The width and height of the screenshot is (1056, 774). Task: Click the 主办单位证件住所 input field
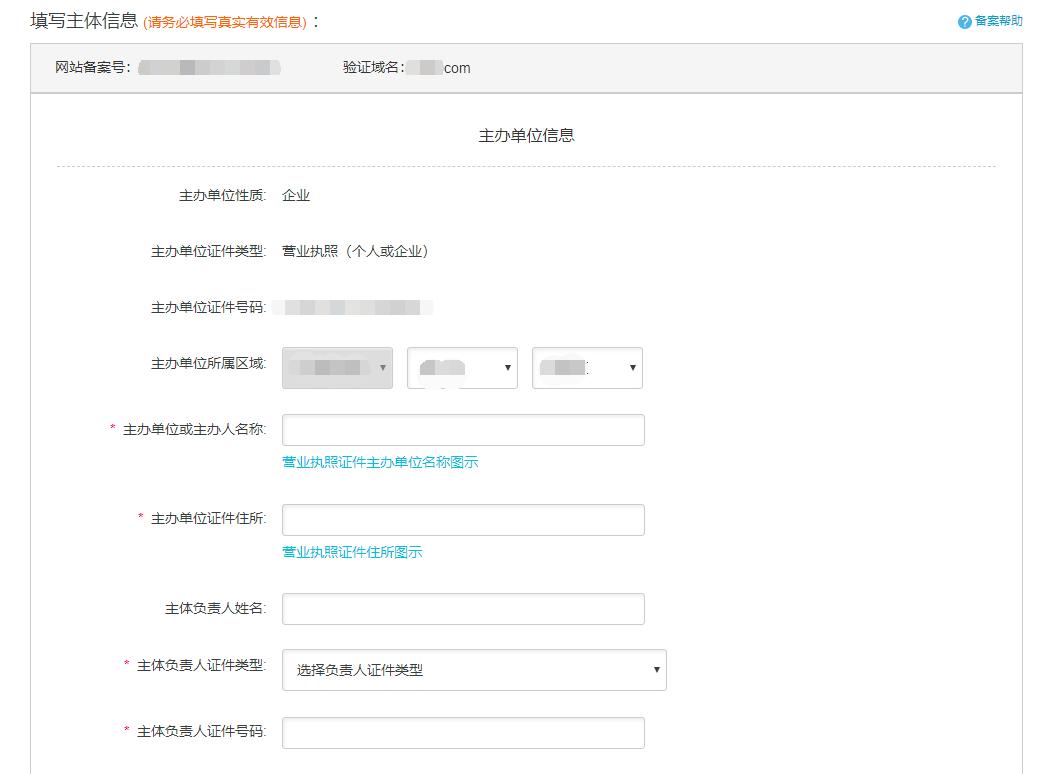pos(463,519)
